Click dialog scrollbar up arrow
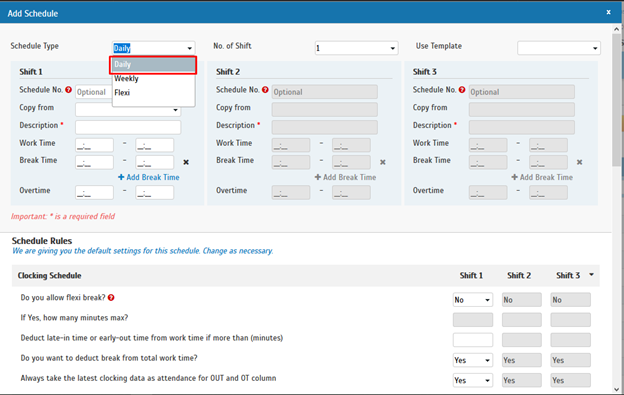 616,29
